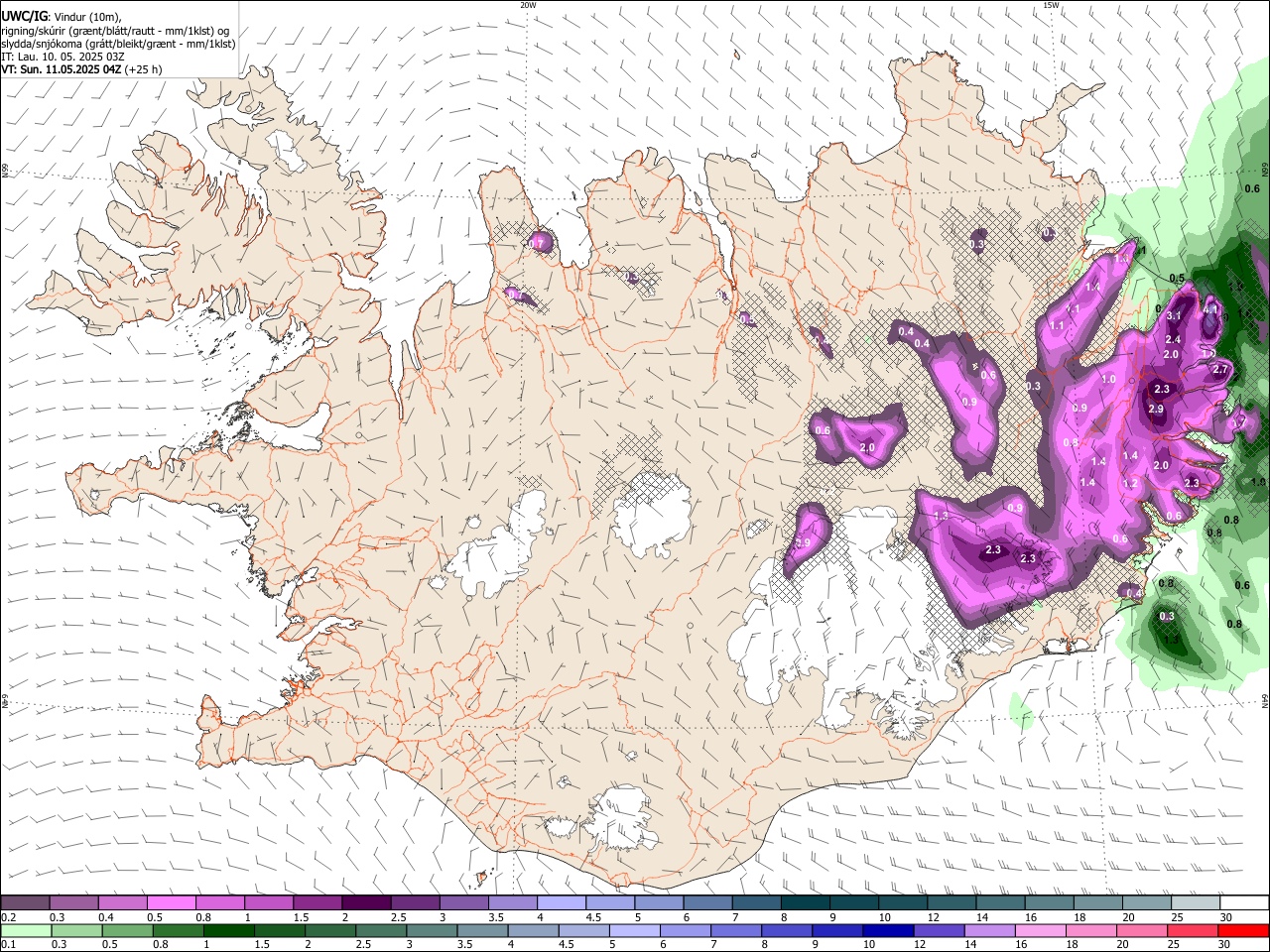The height and width of the screenshot is (952, 1270).
Task: Click the '15W' longitude label
Action: click(x=1051, y=5)
